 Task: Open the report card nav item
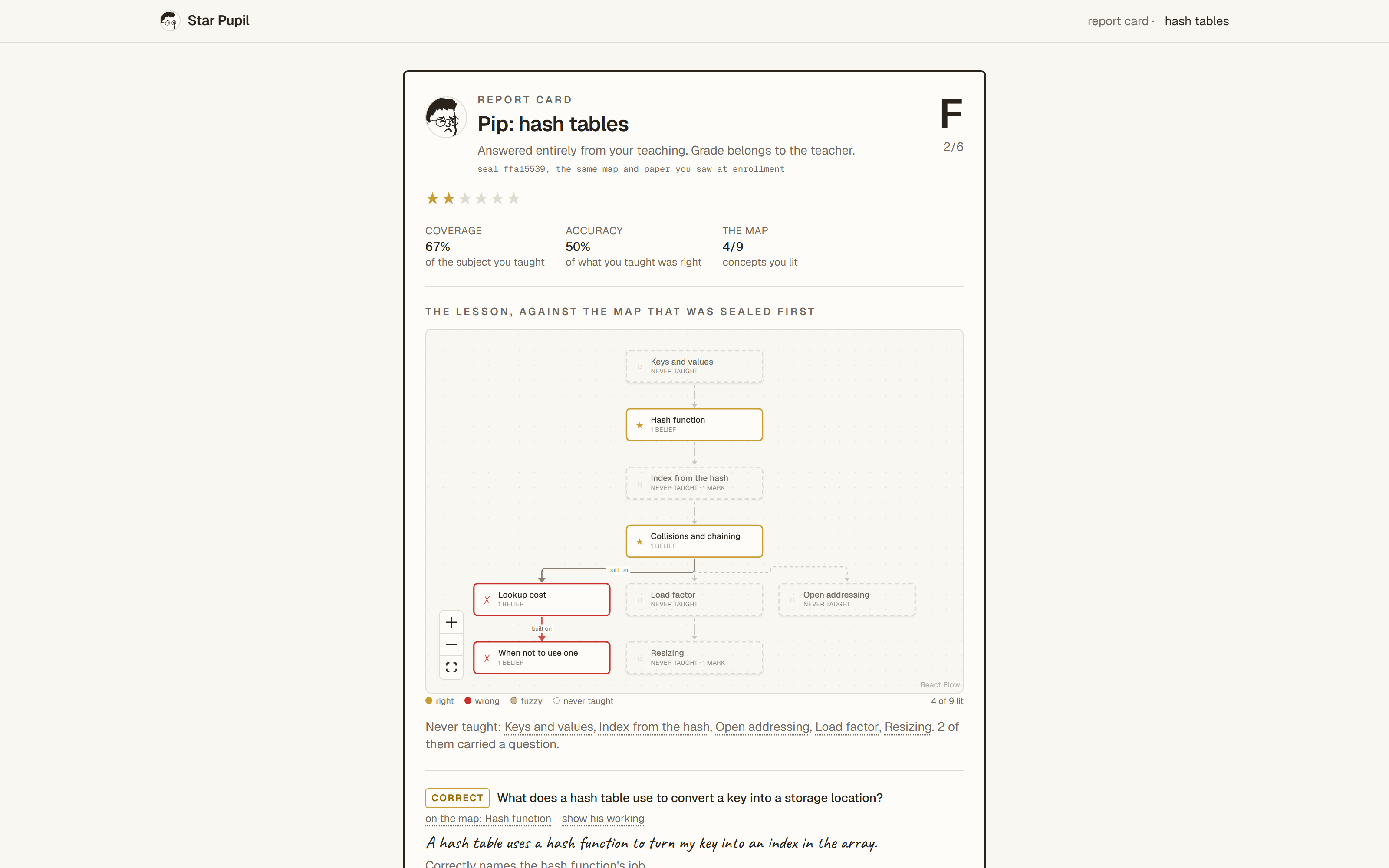(x=1118, y=21)
